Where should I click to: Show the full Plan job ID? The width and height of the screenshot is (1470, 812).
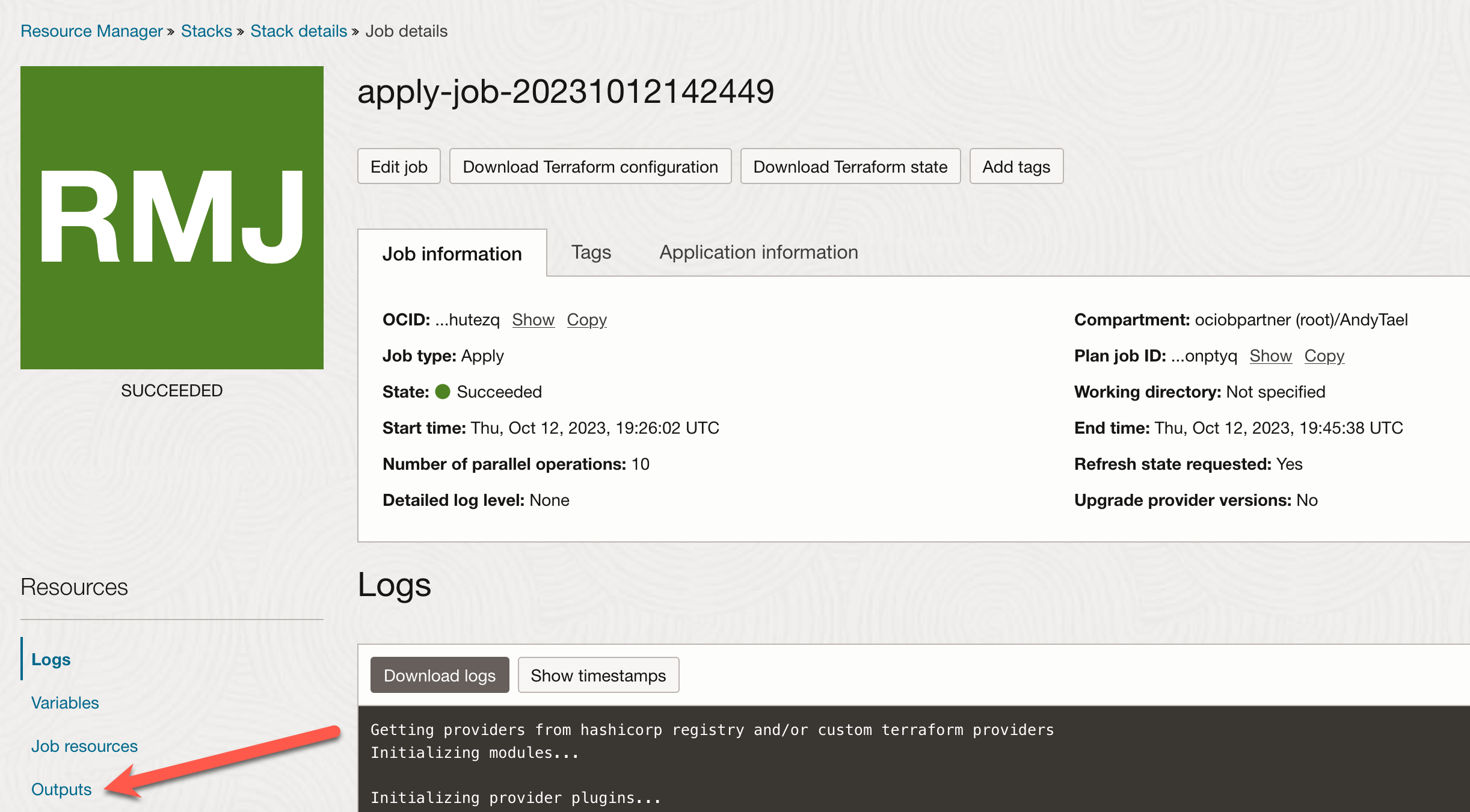point(1270,355)
